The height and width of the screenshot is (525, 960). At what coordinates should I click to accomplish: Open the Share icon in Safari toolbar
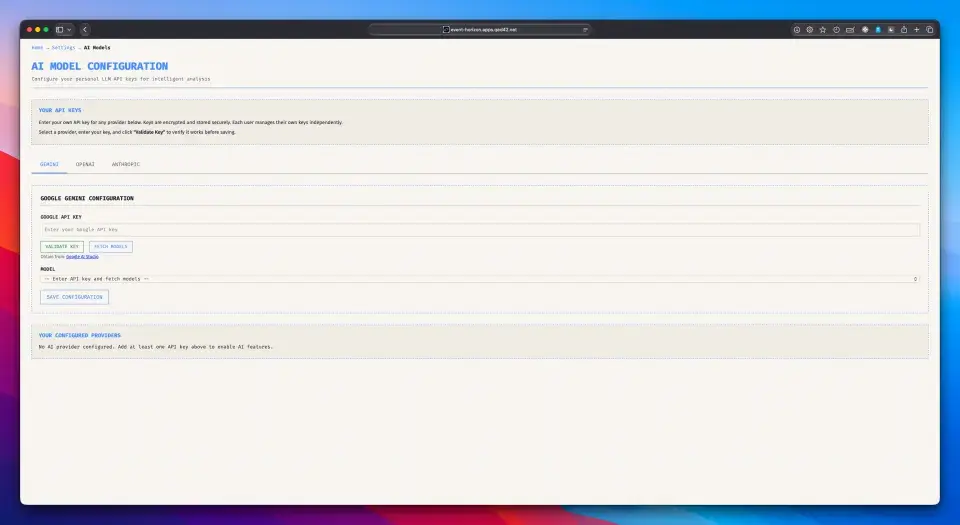904,29
